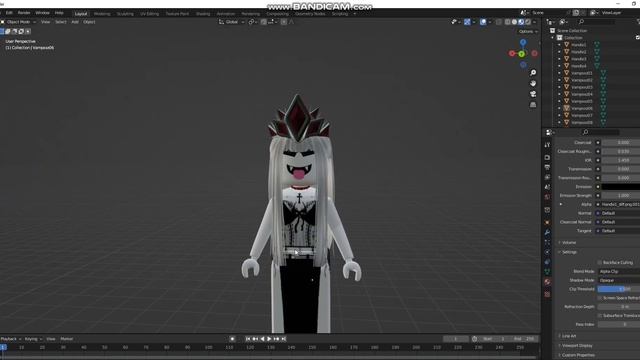The width and height of the screenshot is (640, 360).
Task: Open the Particles properties tab icon
Action: point(547,242)
